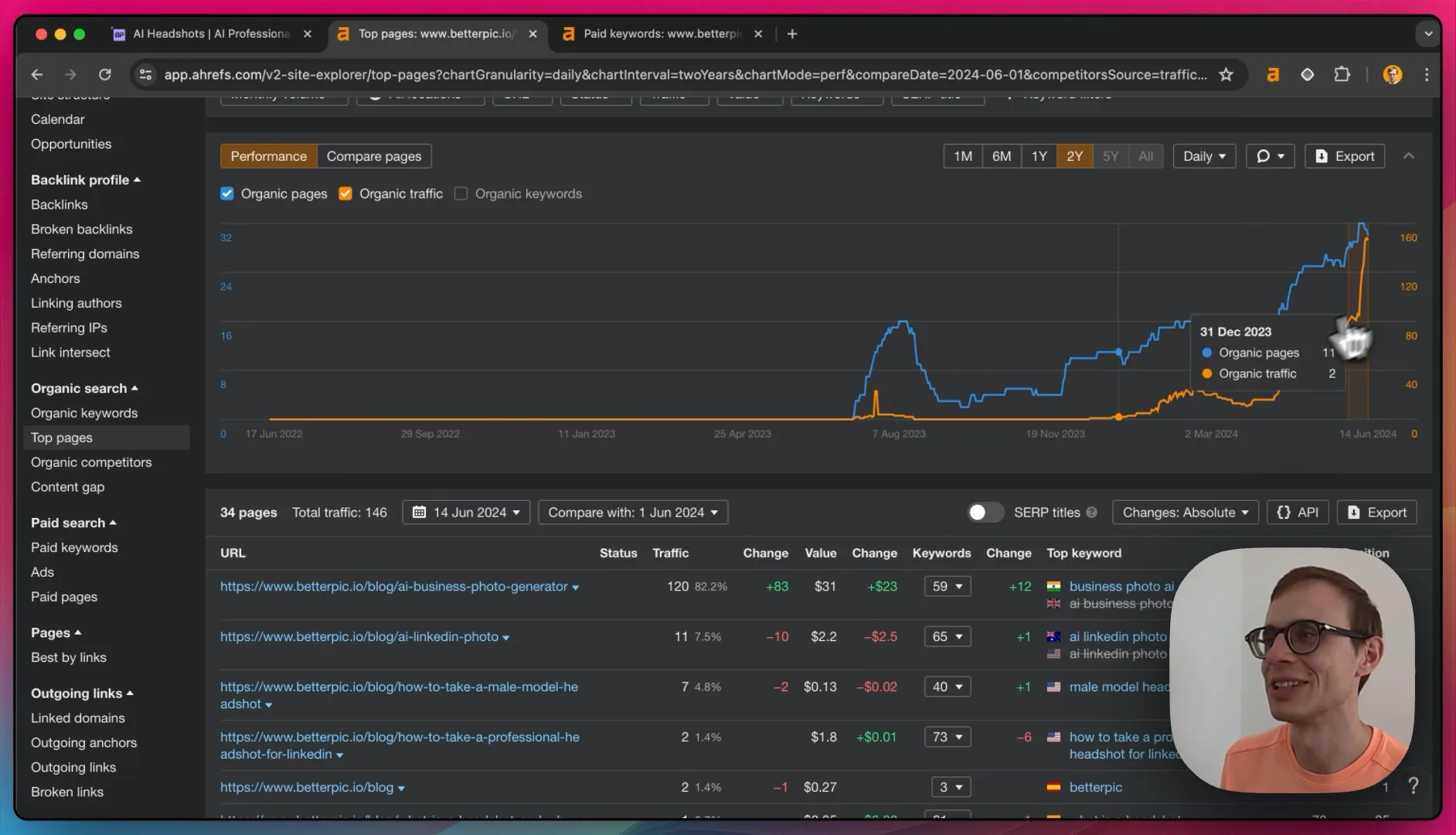Go forward to the next browser page
Screen dimensions: 1456x835
71,74
